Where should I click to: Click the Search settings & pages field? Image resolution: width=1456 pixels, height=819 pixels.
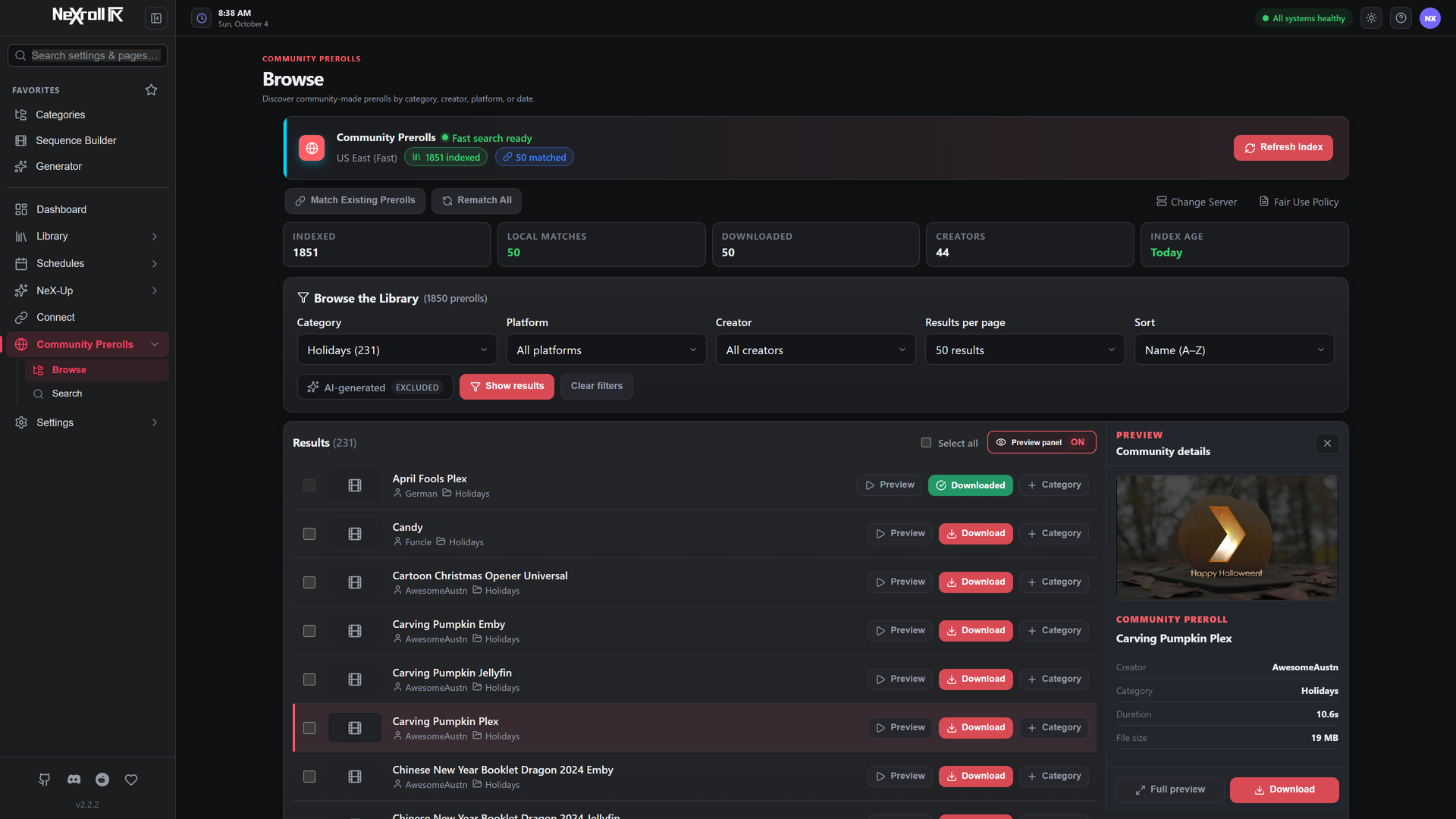point(87,55)
